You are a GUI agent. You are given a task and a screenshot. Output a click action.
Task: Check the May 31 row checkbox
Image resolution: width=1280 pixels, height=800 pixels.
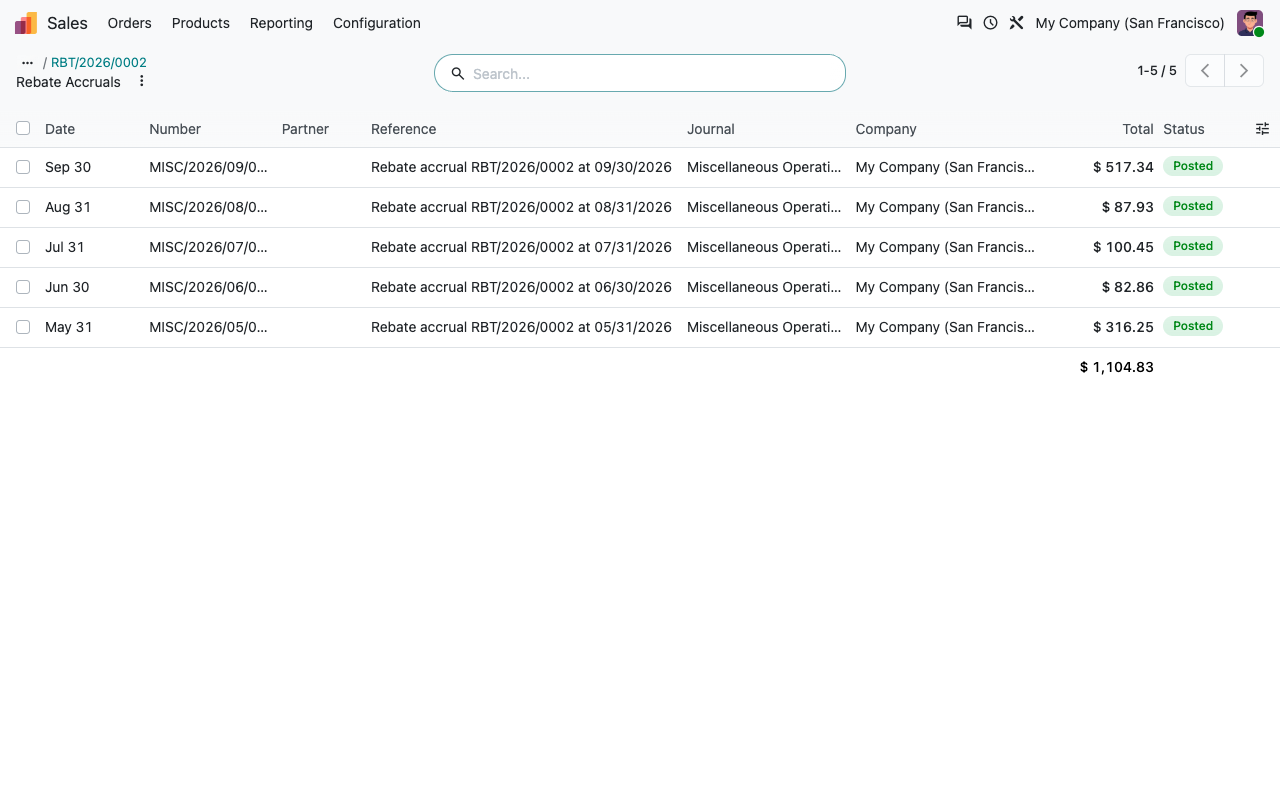tap(23, 327)
